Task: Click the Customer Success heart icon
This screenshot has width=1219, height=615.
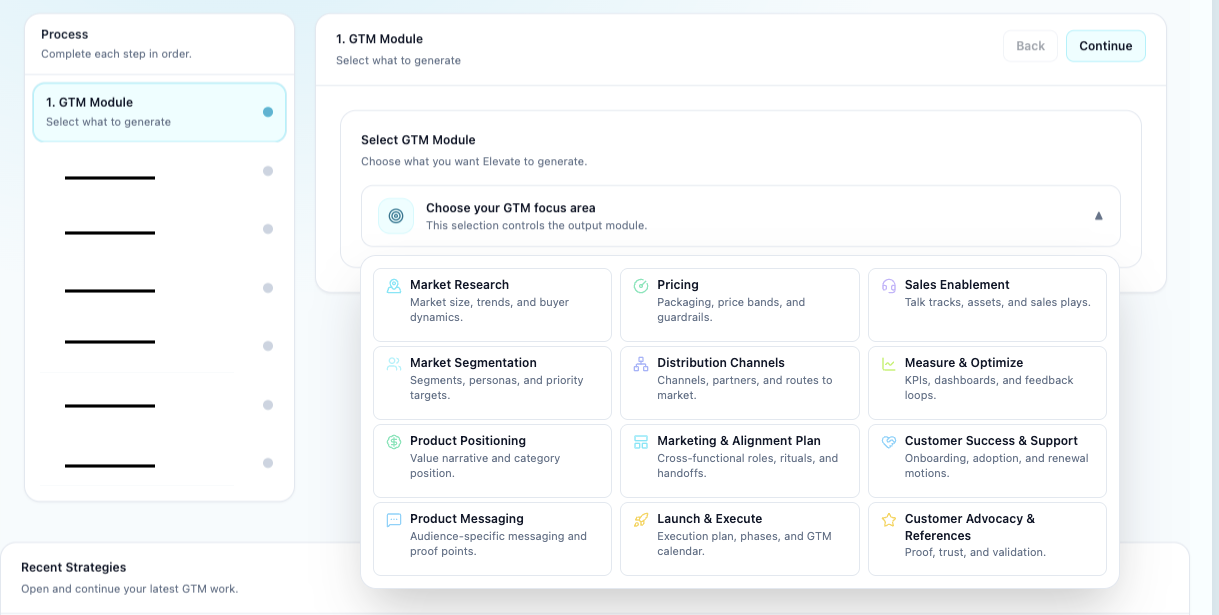Action: click(888, 441)
